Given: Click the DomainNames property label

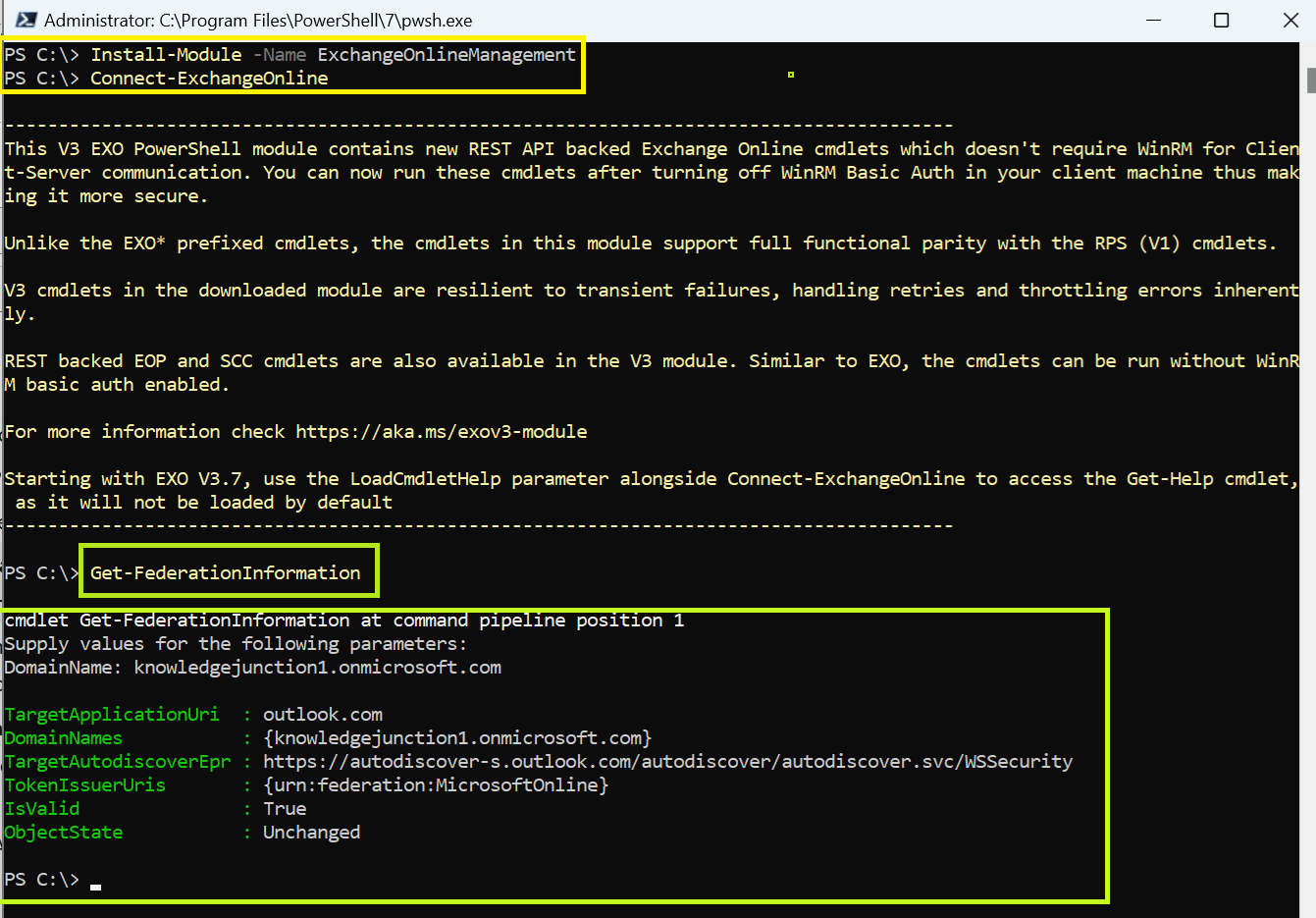Looking at the screenshot, I should pos(64,738).
